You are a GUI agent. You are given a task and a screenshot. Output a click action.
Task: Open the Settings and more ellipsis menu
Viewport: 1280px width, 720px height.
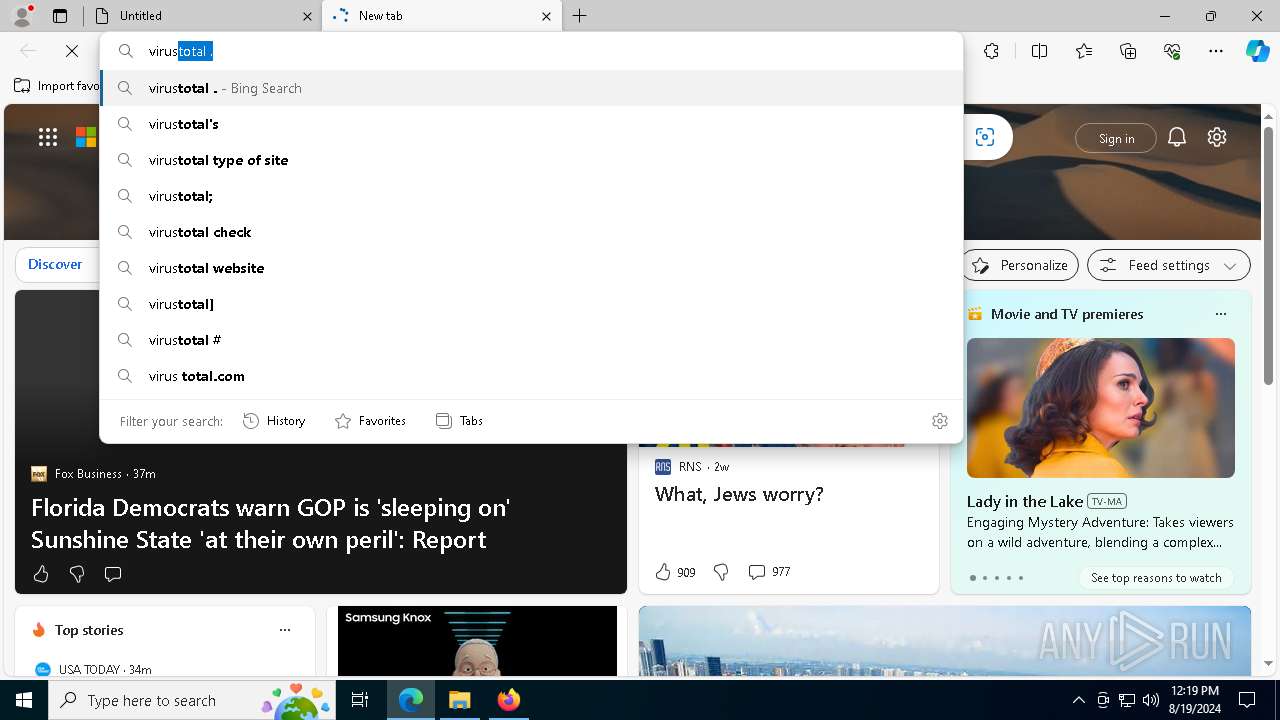(x=1216, y=51)
